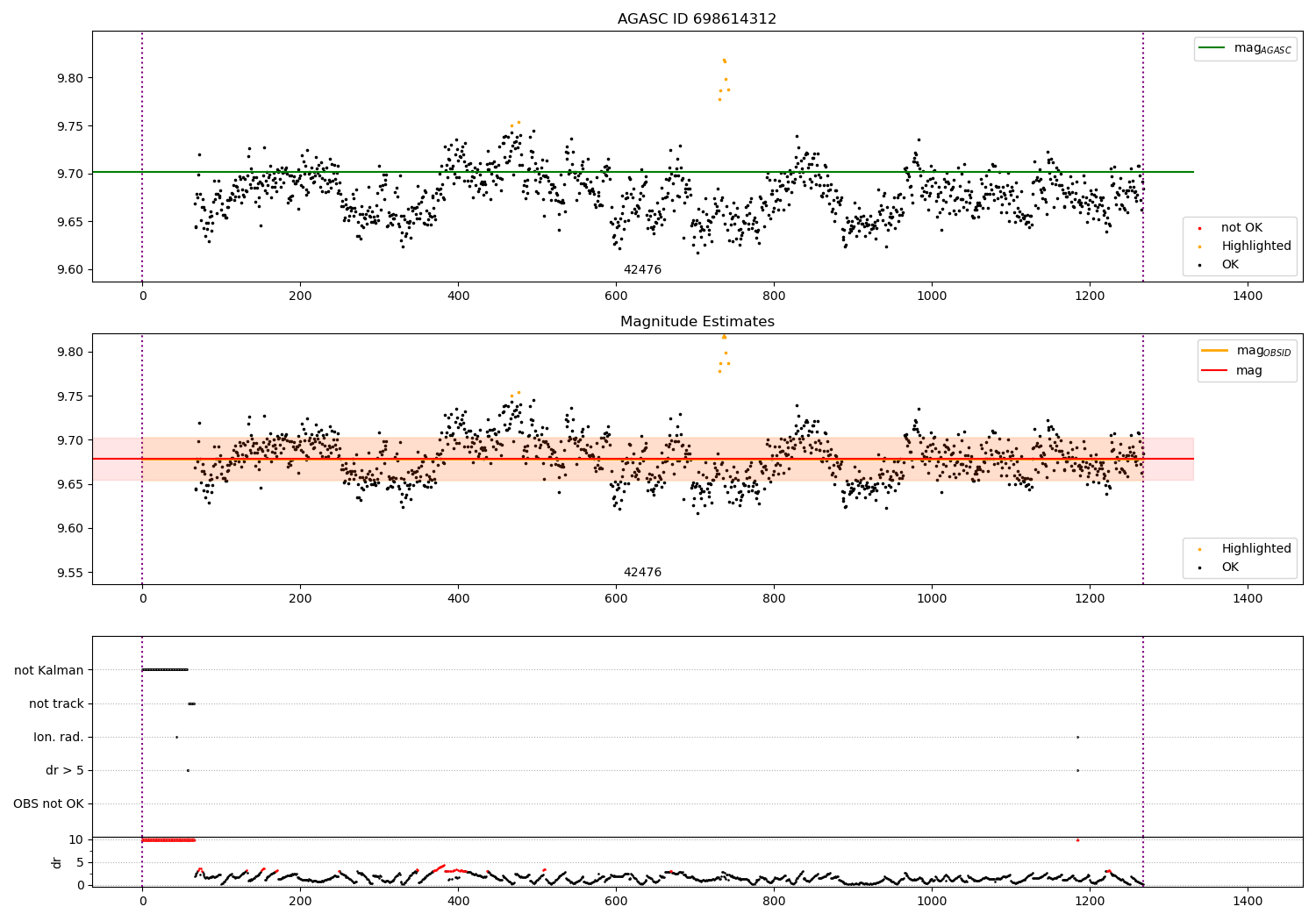Click the 'not Kalman' row label

click(x=49, y=670)
